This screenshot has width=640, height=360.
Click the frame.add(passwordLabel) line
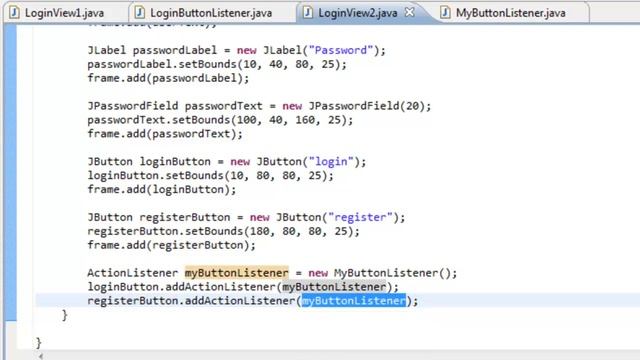168,78
